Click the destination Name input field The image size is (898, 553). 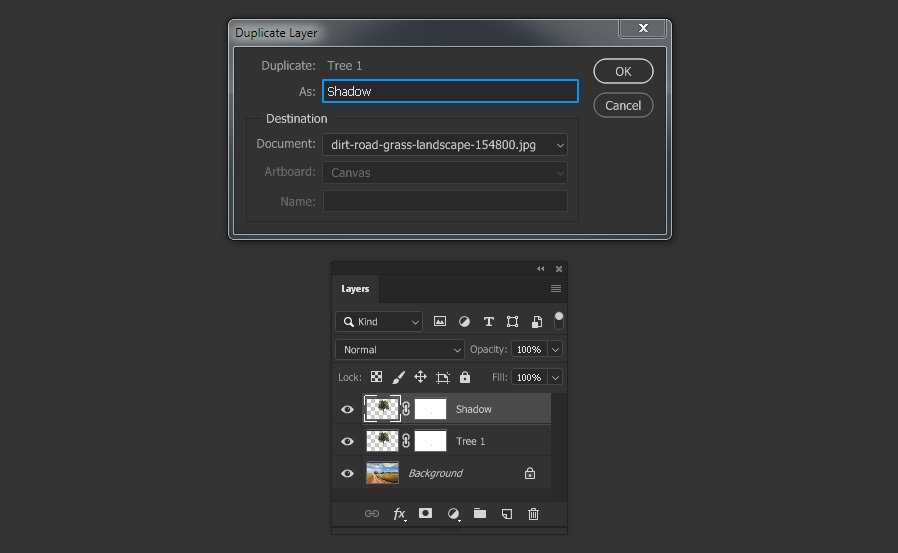pos(445,202)
